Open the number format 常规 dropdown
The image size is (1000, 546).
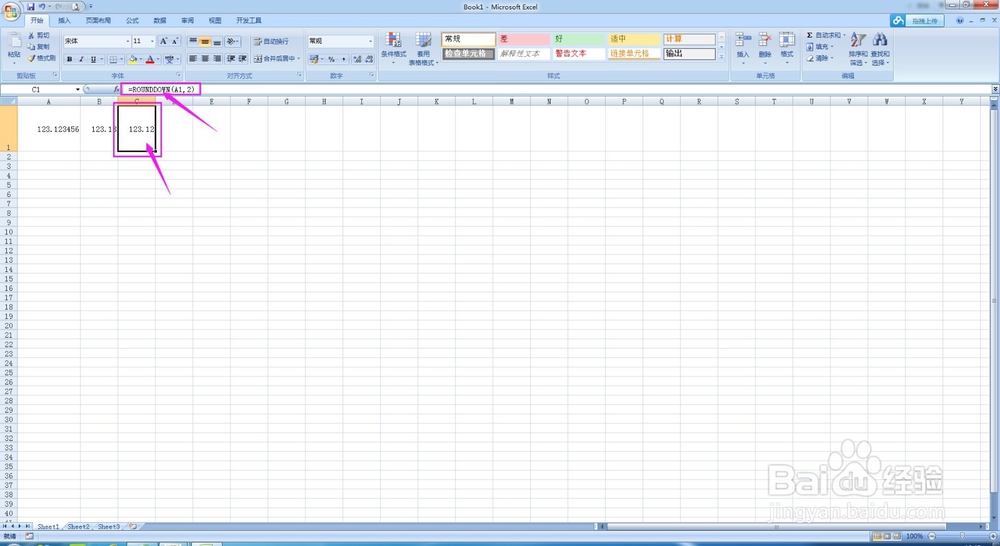point(370,41)
